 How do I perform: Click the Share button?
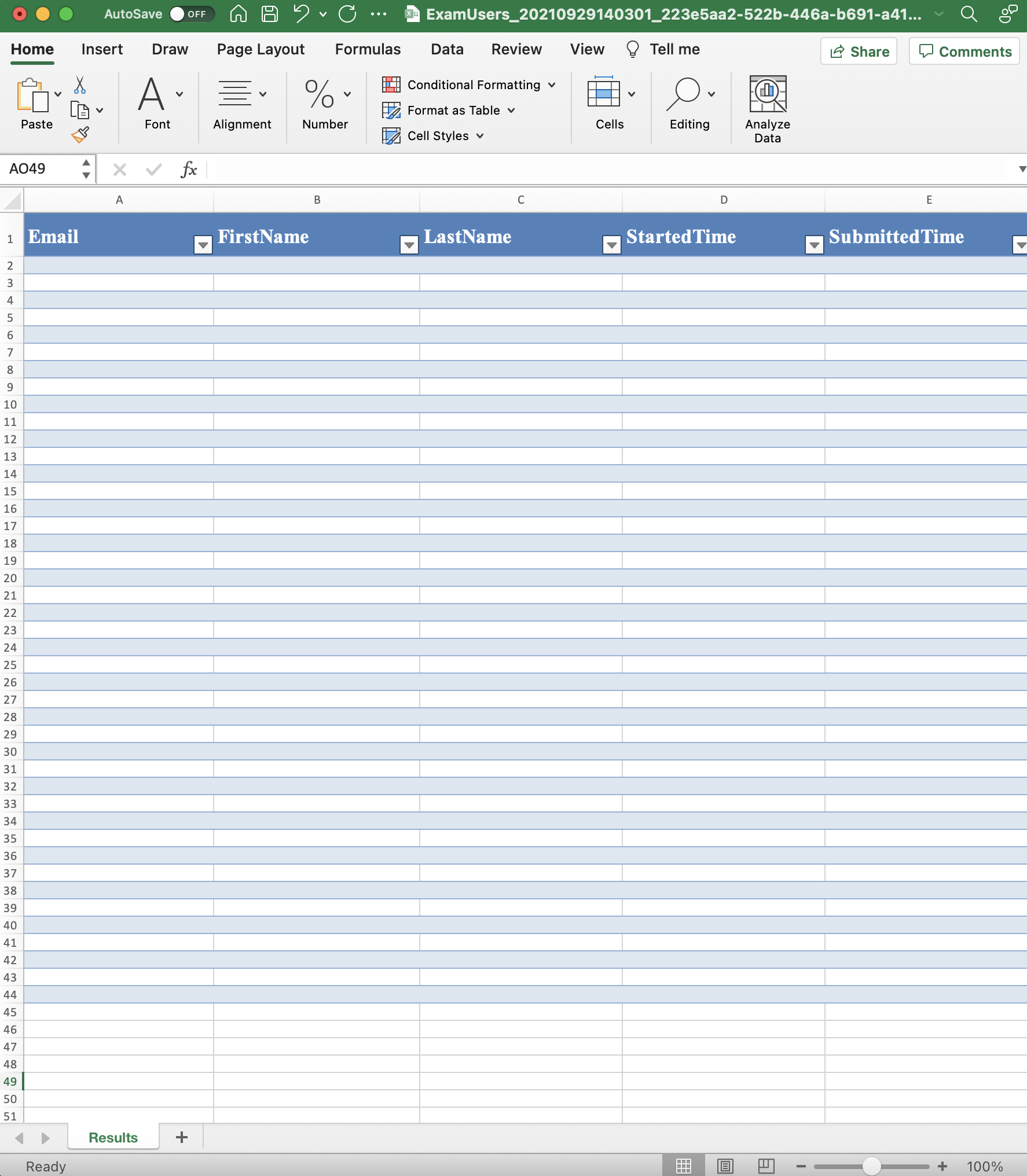[x=859, y=52]
